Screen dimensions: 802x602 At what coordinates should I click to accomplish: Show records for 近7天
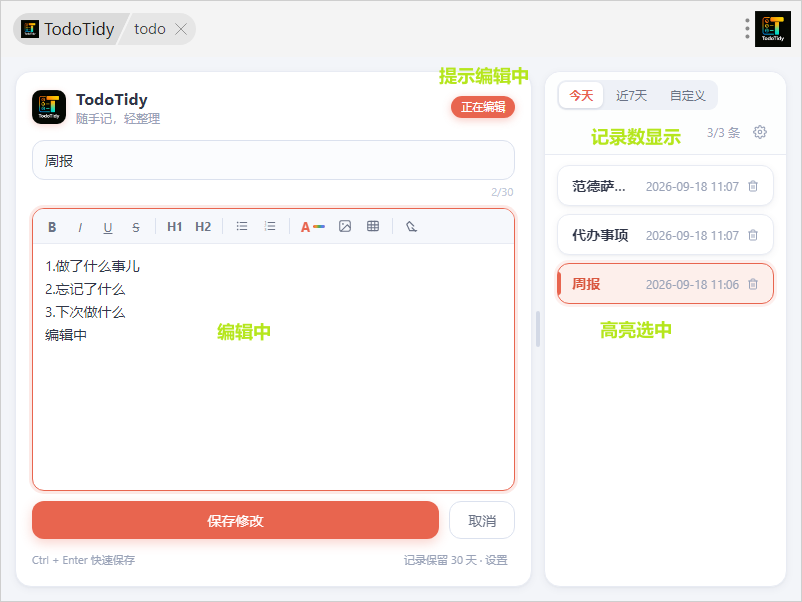[631, 96]
